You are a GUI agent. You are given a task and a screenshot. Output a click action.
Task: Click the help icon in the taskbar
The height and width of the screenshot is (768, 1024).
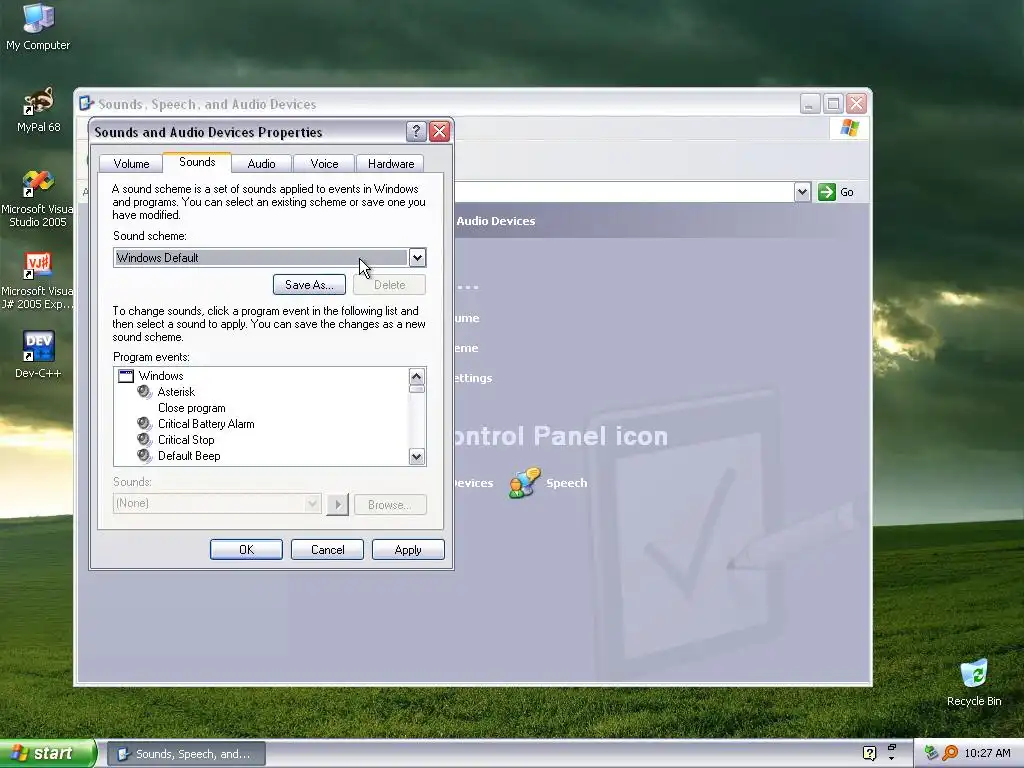point(869,753)
